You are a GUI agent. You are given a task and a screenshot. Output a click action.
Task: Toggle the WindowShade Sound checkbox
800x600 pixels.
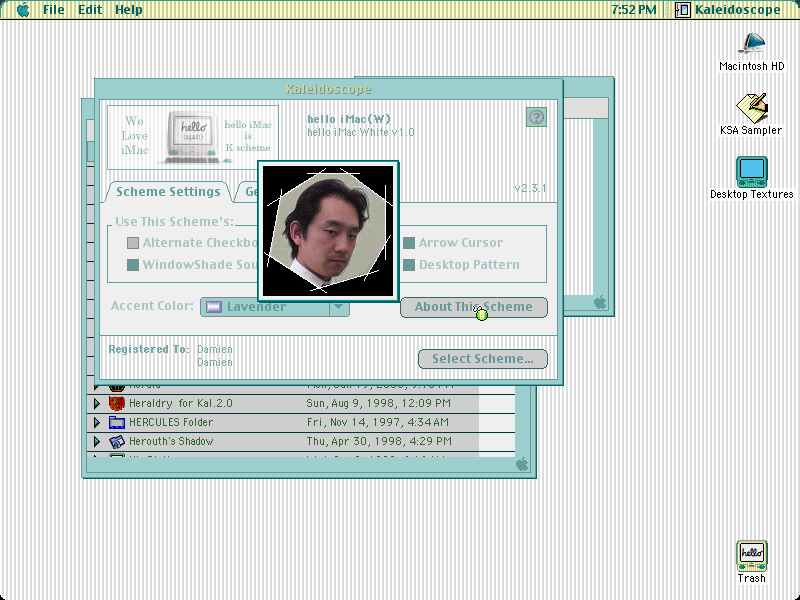(x=133, y=265)
